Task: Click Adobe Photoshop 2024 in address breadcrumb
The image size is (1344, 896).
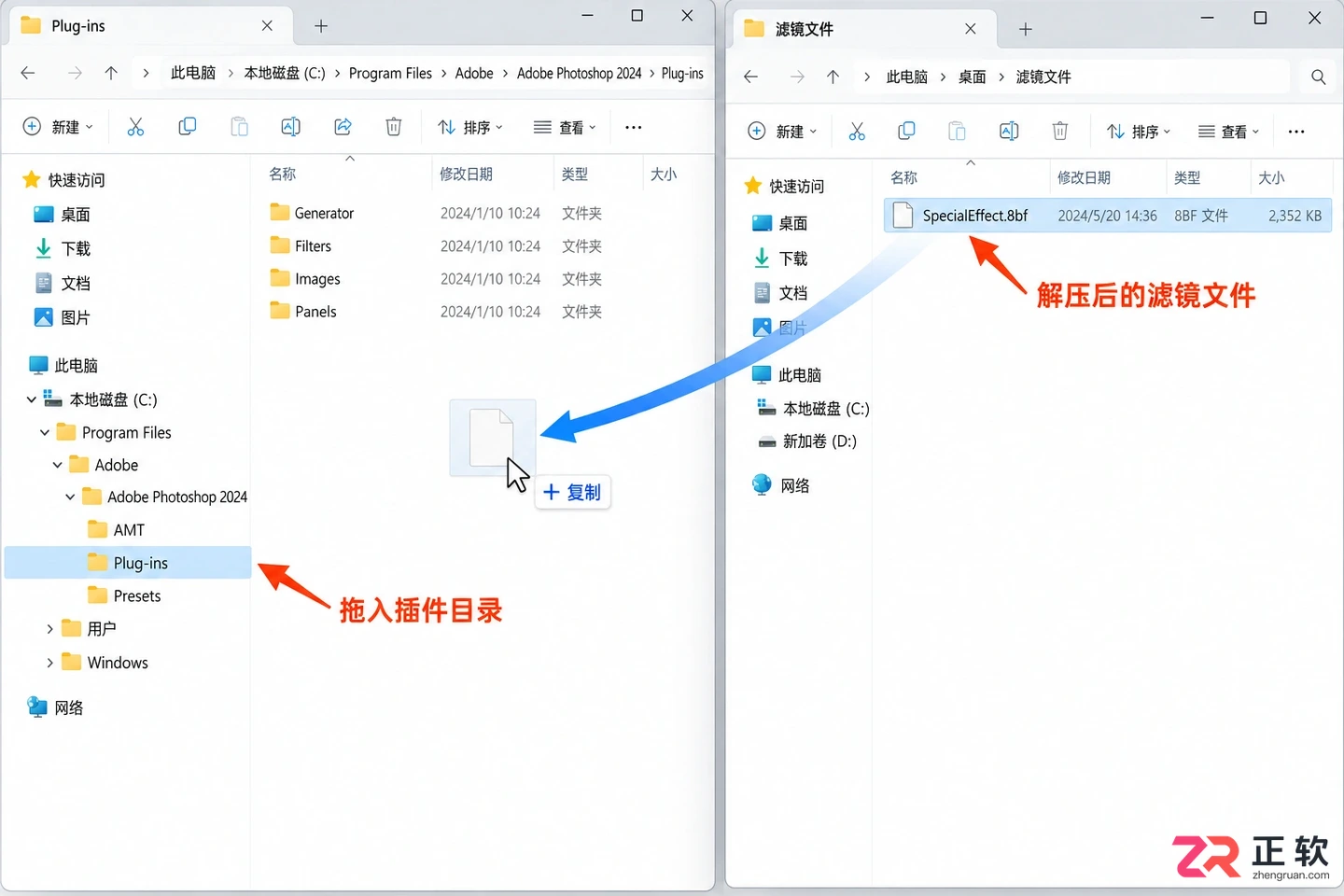Action: pos(580,73)
